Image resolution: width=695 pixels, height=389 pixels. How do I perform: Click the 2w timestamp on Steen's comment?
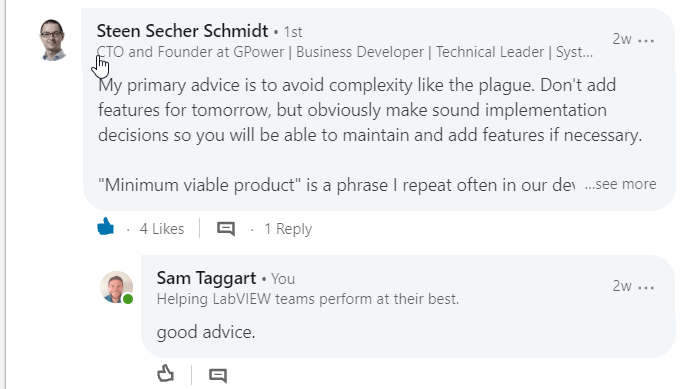(621, 39)
